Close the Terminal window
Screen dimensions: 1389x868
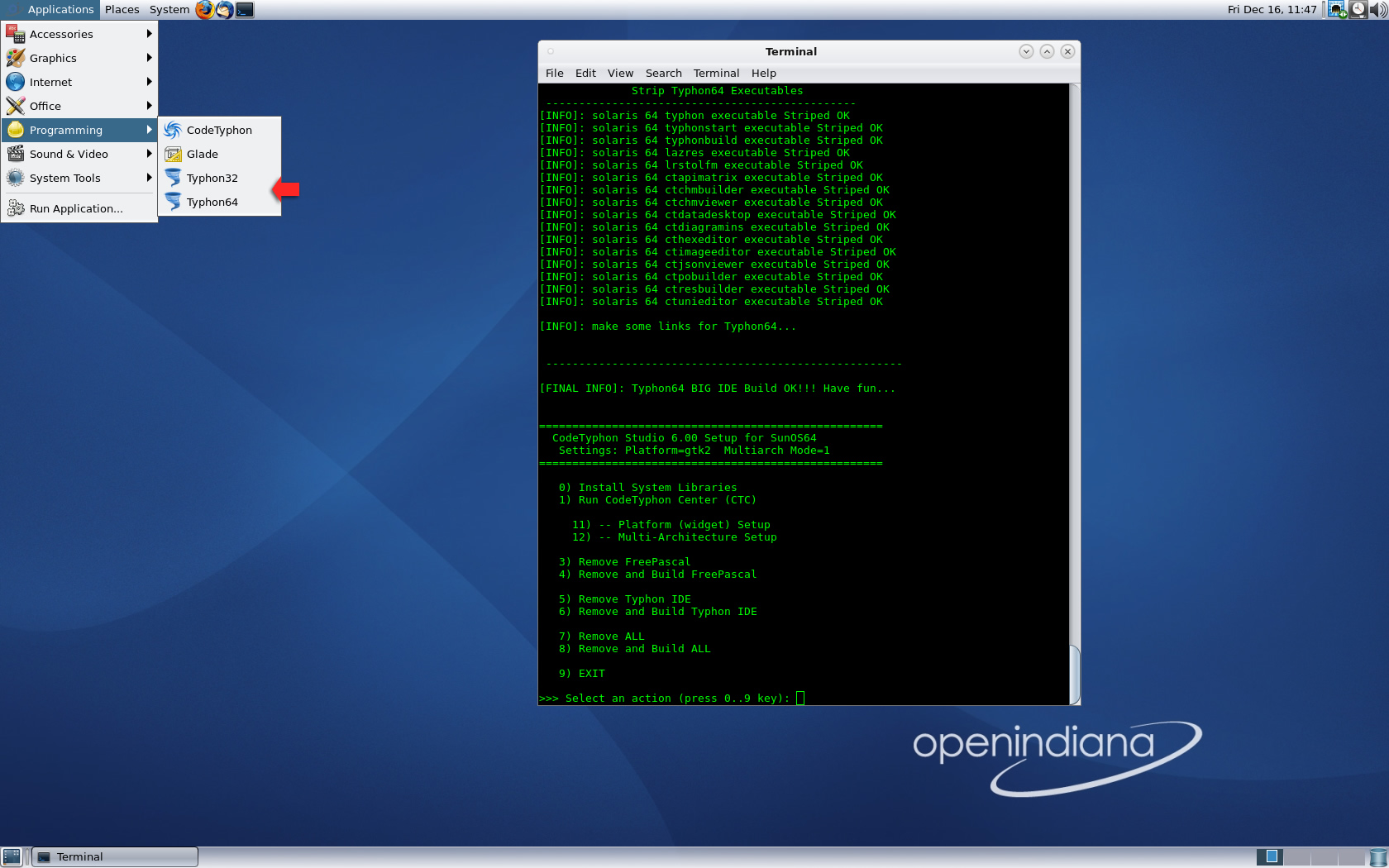tap(1067, 51)
